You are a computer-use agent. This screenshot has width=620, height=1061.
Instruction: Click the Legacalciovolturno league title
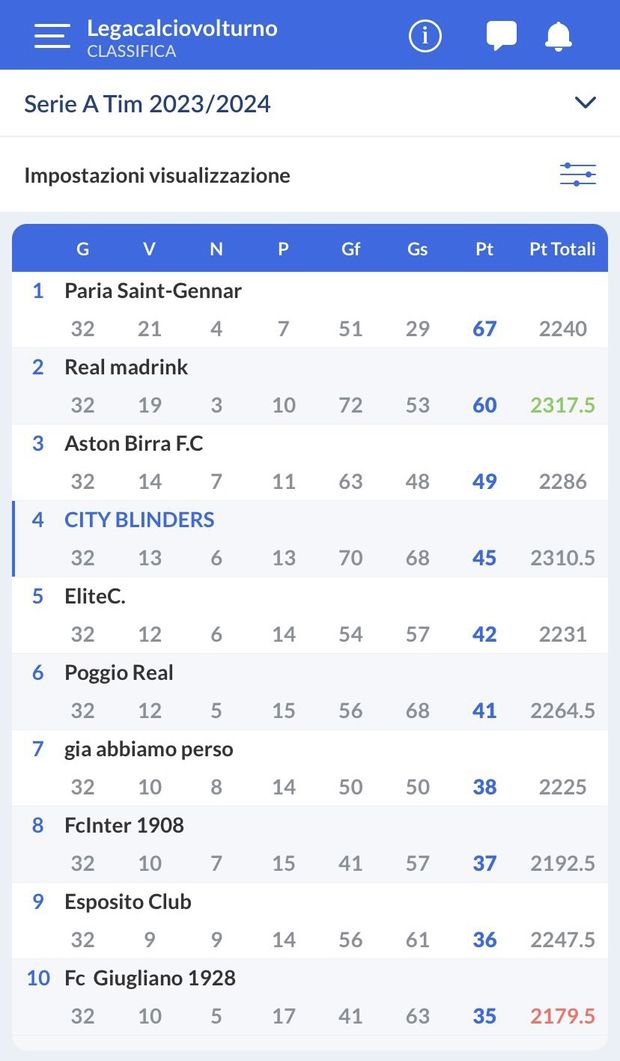click(182, 28)
